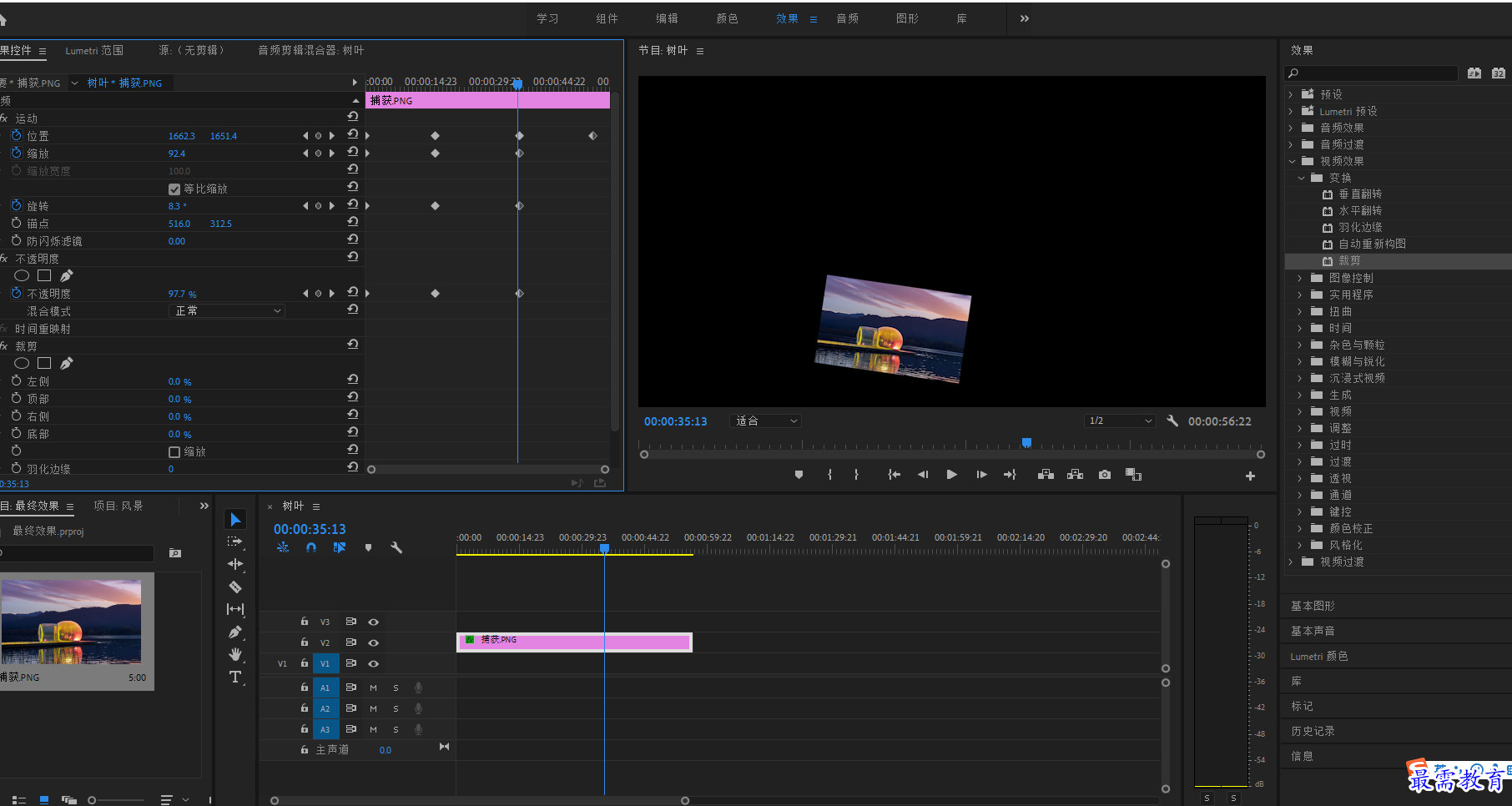The width and height of the screenshot is (1512, 806).
Task: Reset the Position parameter
Action: pyautogui.click(x=352, y=134)
